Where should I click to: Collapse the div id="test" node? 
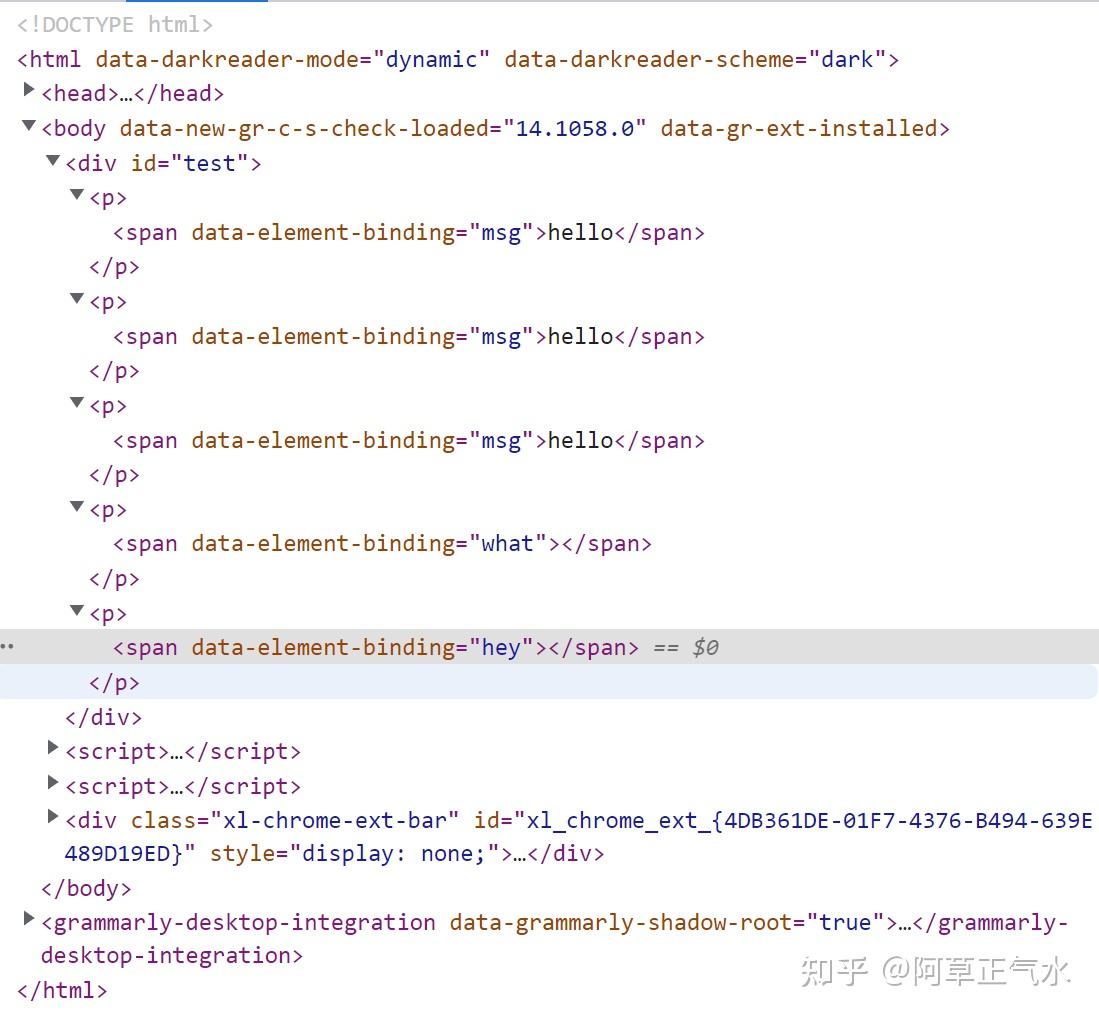[53, 161]
